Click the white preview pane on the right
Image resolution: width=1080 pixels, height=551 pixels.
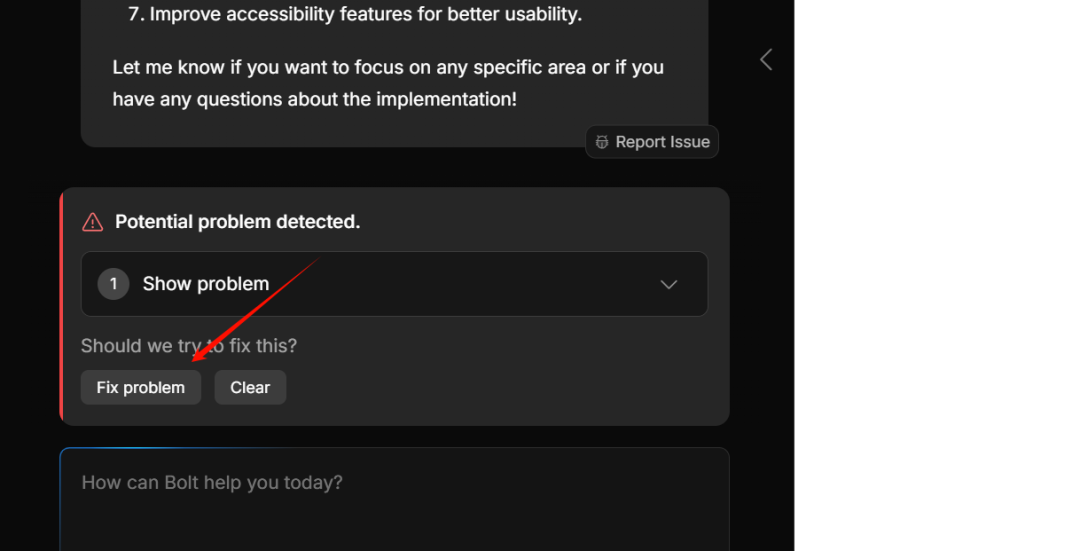pos(937,276)
